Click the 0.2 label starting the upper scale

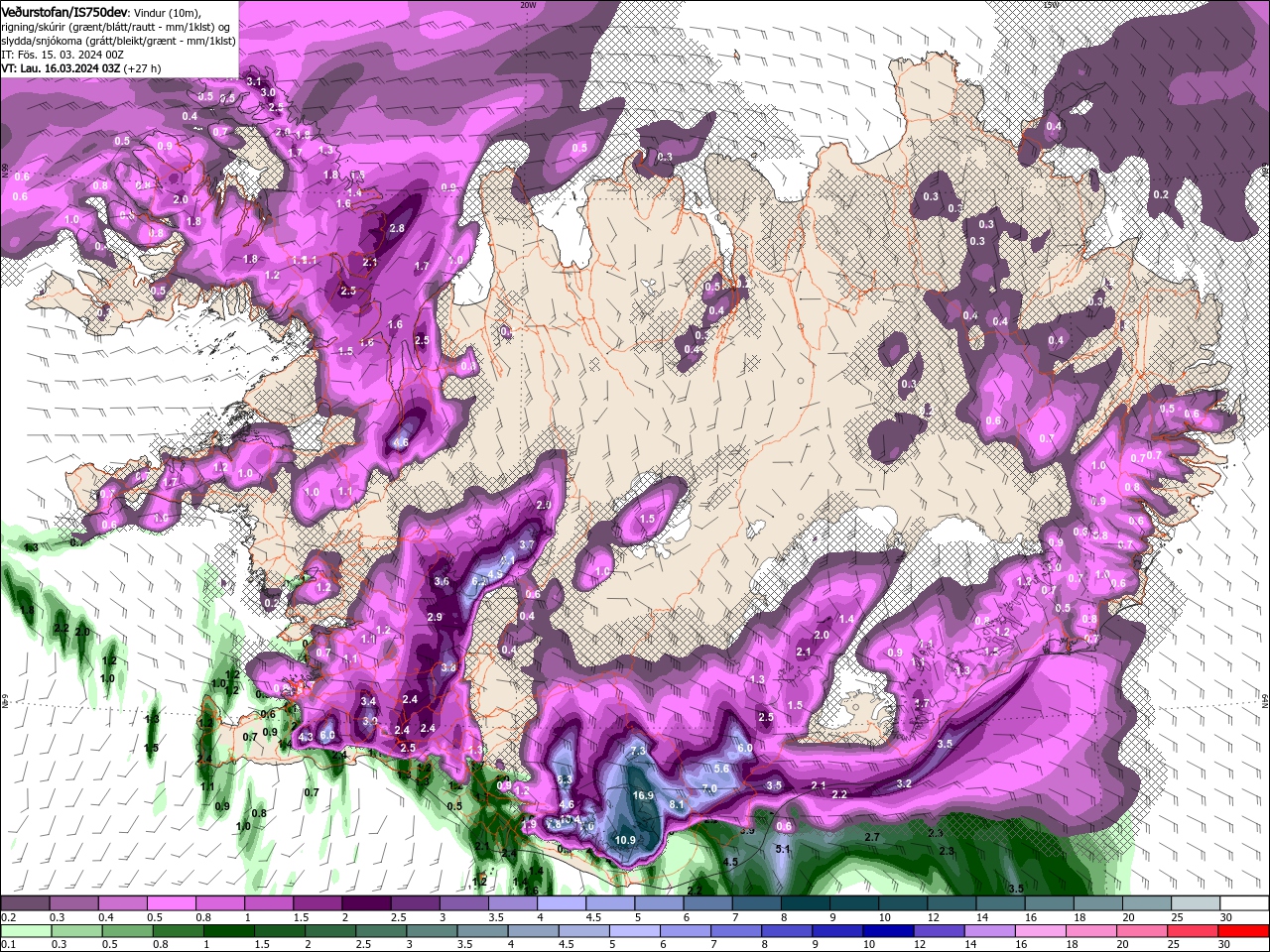[8, 917]
